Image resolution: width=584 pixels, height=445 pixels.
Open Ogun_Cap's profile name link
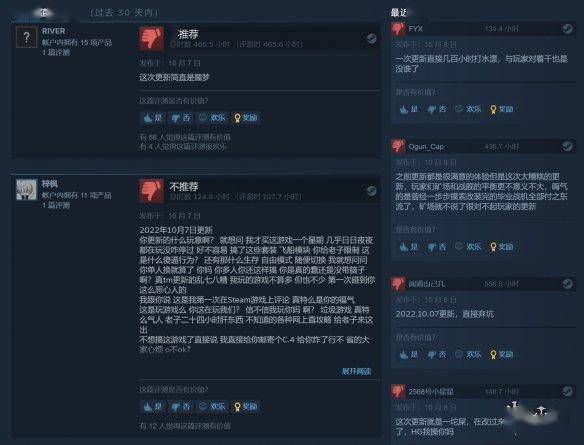426,147
